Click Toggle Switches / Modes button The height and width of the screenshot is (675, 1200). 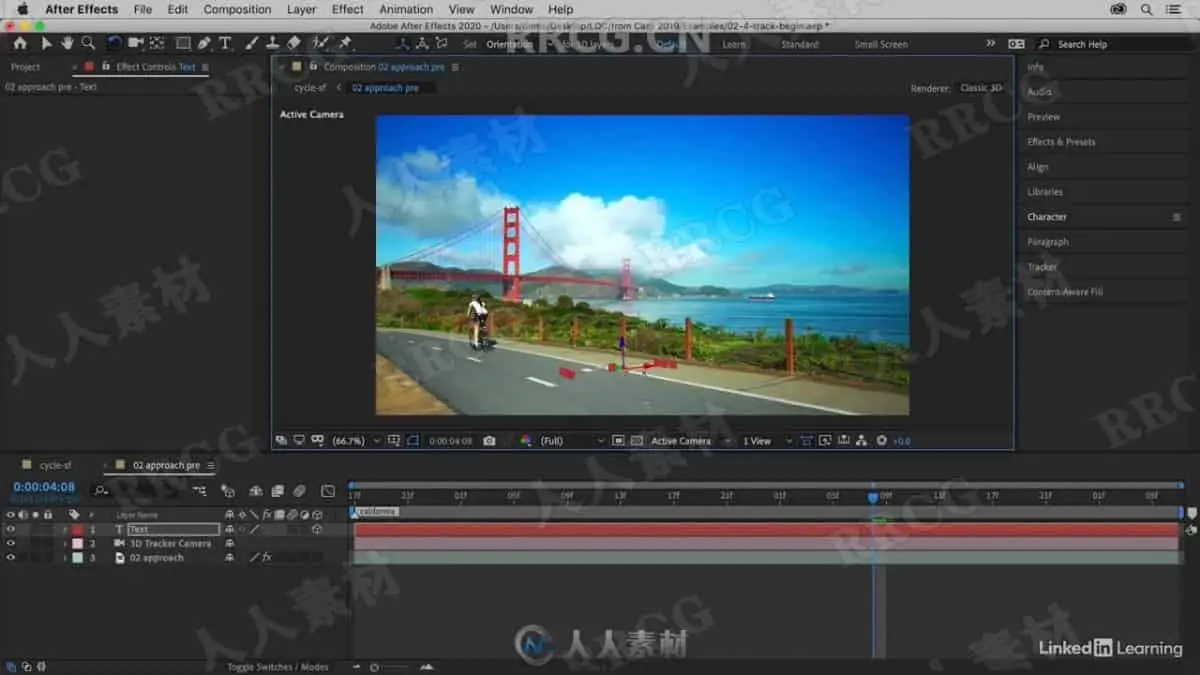coord(277,667)
